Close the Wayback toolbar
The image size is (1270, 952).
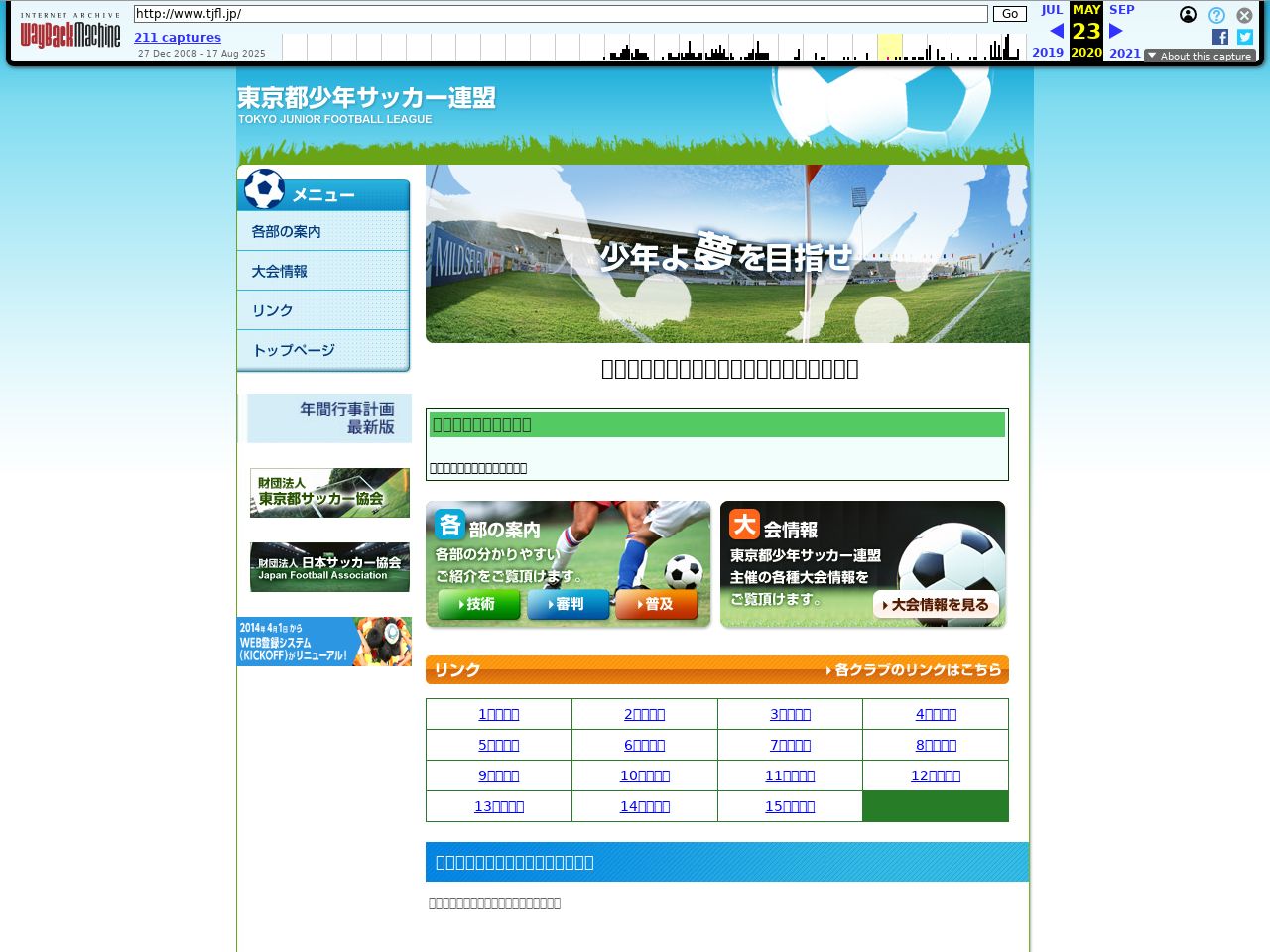point(1244,15)
